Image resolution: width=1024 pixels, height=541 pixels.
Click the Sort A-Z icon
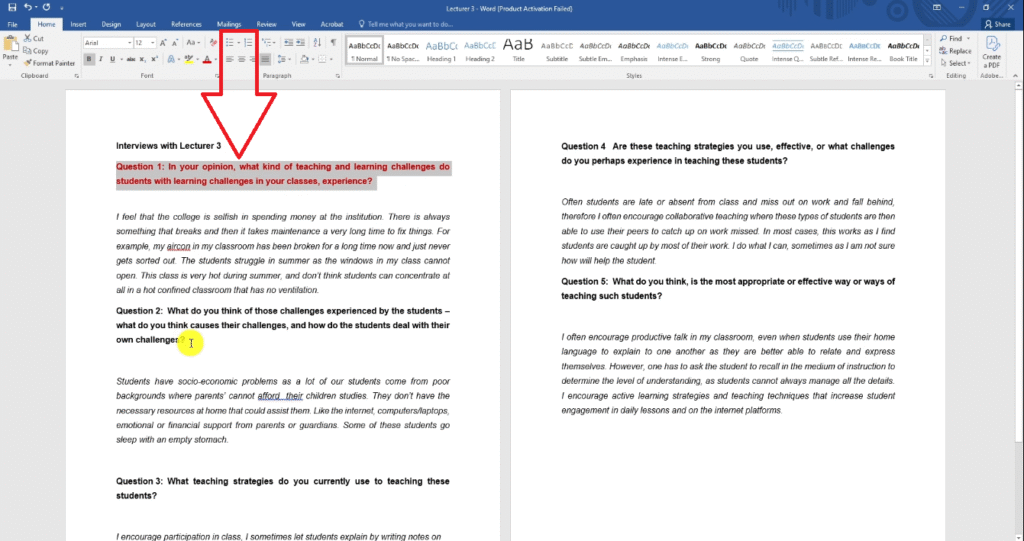click(317, 43)
